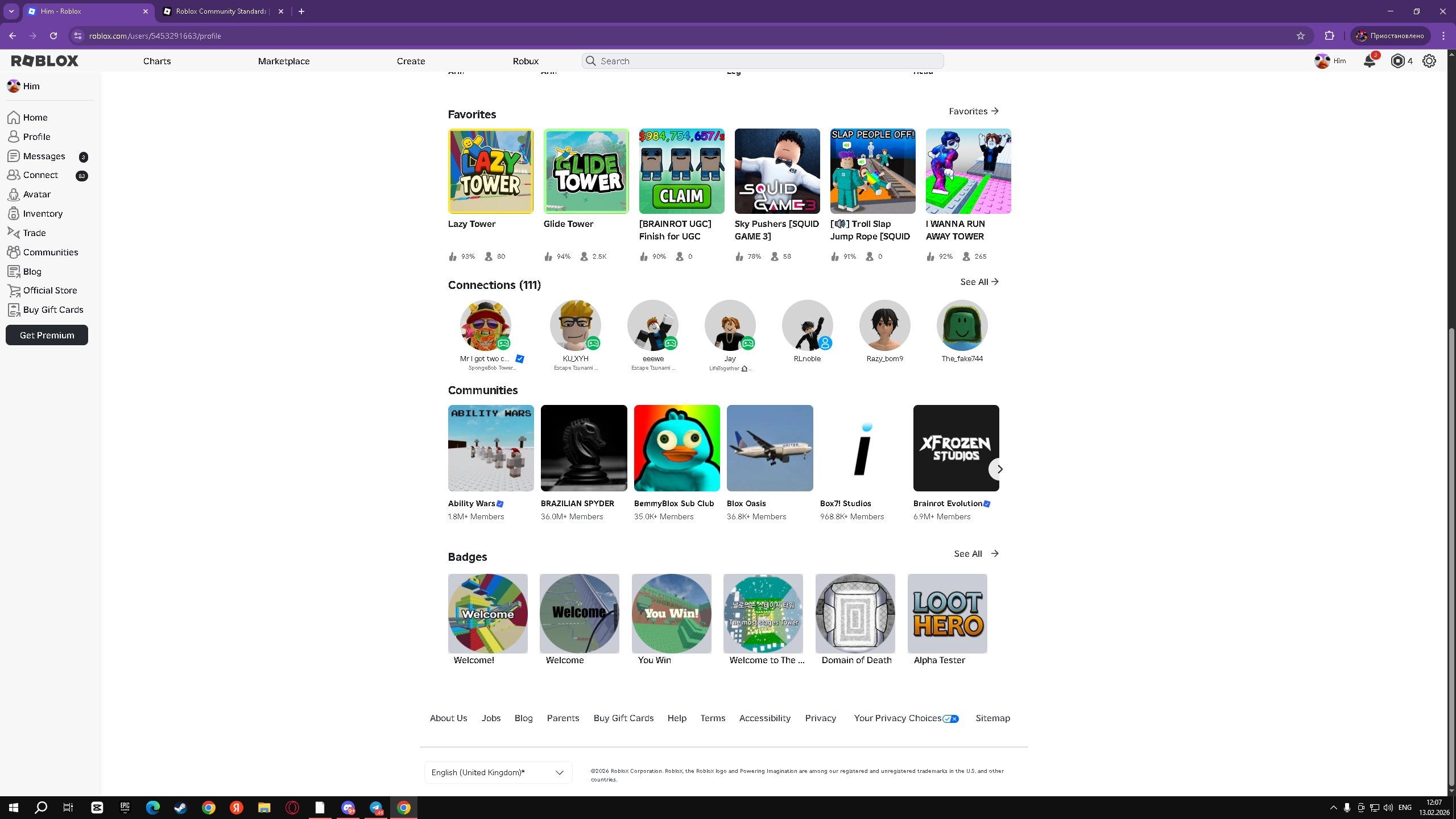Open the Trade sidebar item
Screen dimensions: 1456x819
[27, 233]
